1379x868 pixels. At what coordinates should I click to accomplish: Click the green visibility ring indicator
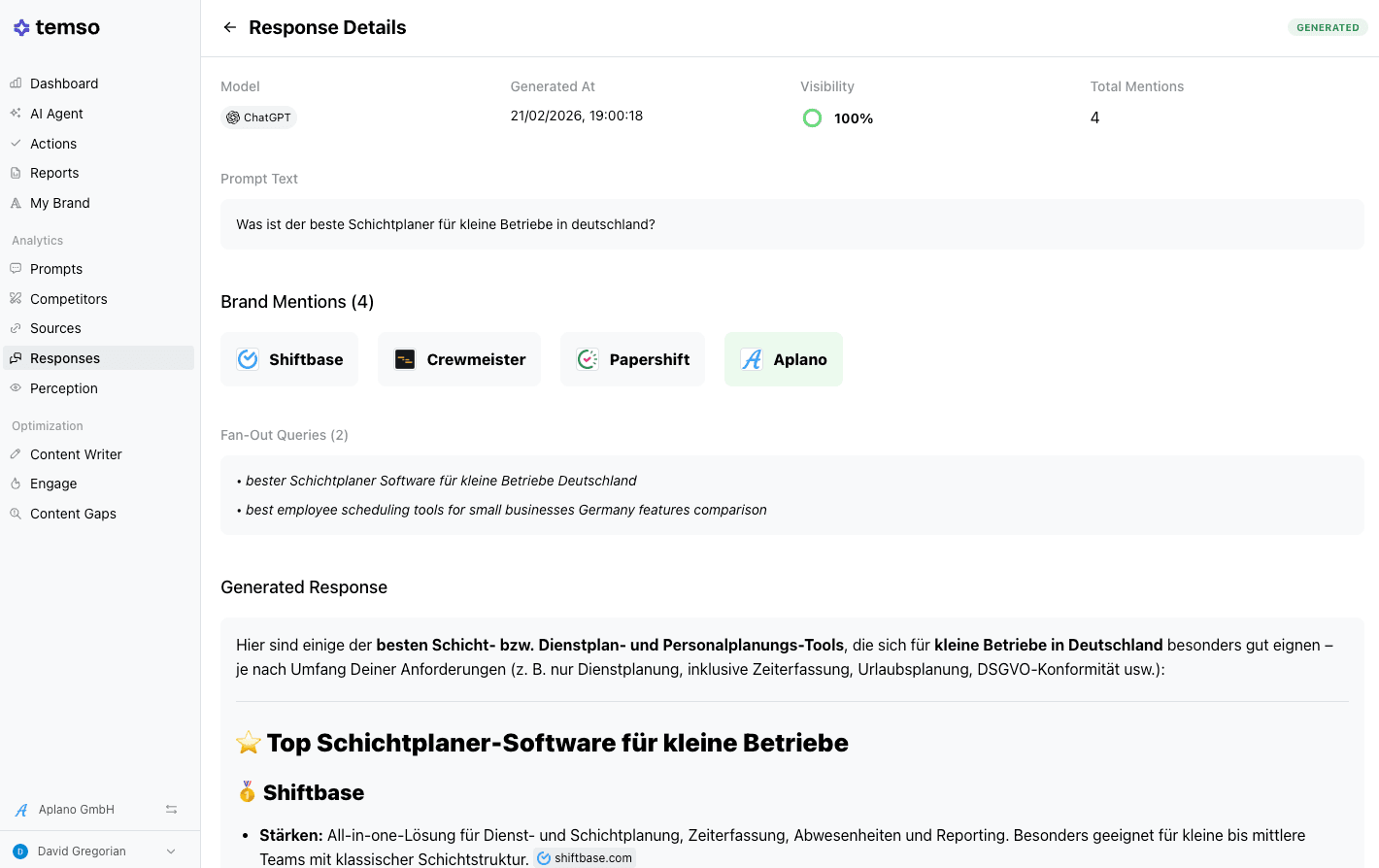pyautogui.click(x=813, y=118)
